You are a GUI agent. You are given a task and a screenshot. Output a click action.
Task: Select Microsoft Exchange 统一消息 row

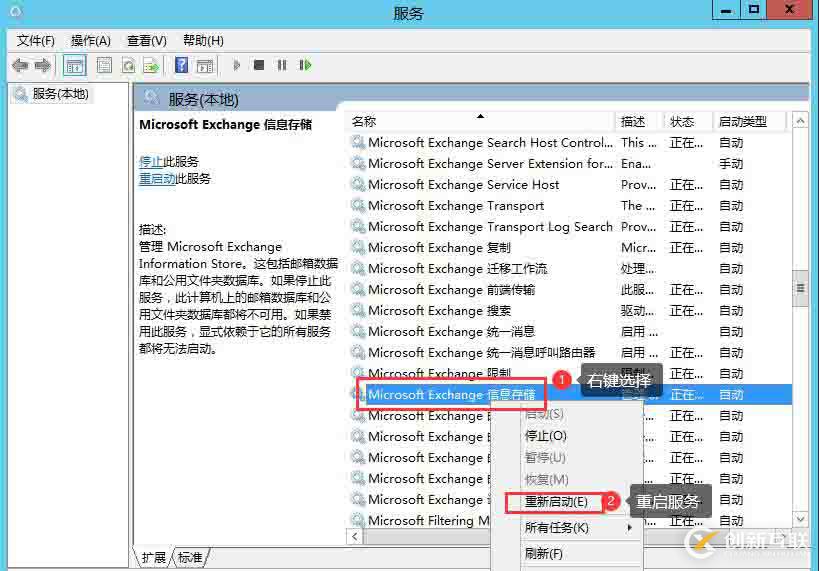pyautogui.click(x=568, y=331)
